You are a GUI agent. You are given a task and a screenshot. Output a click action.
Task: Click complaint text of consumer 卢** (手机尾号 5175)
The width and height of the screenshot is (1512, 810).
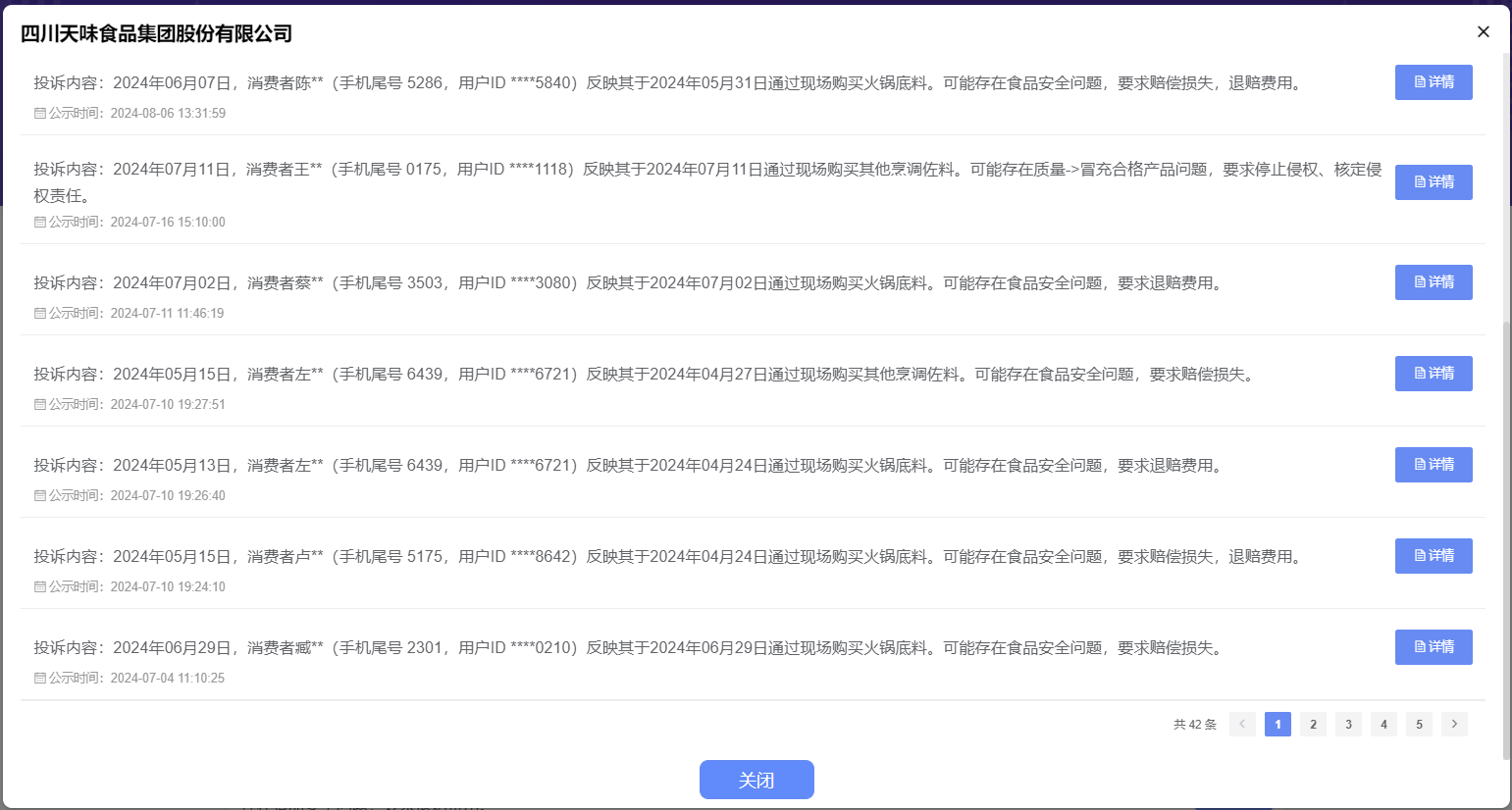[x=671, y=557]
